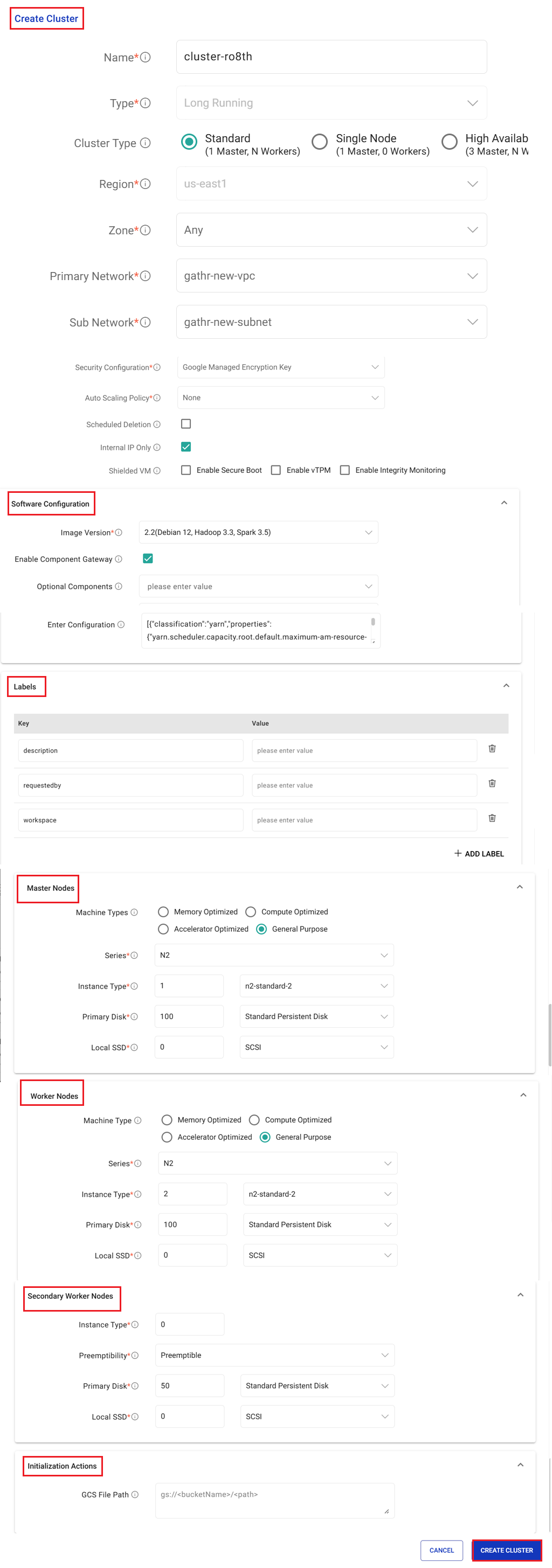Click info icon beside Security Configuration
552x1568 pixels.
point(157,367)
